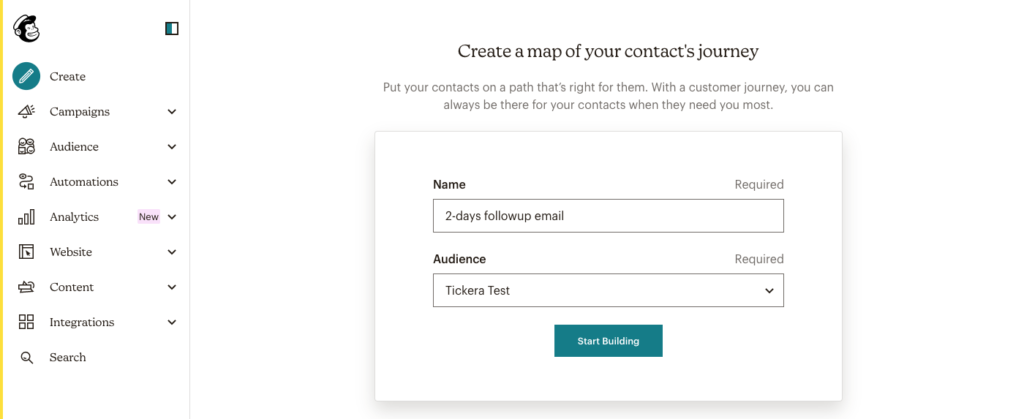Click the Create pencil icon

click(x=26, y=76)
